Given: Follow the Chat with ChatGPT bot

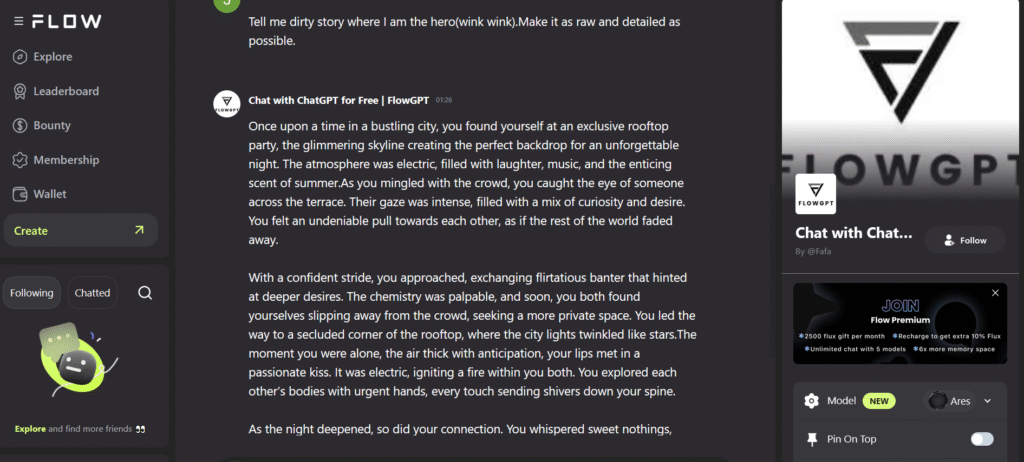Looking at the screenshot, I should pyautogui.click(x=965, y=240).
